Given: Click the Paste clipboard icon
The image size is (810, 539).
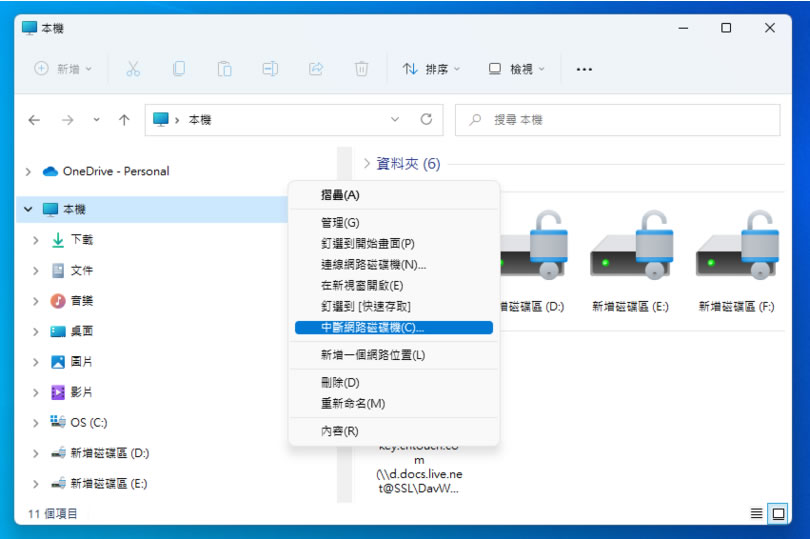Looking at the screenshot, I should point(224,69).
